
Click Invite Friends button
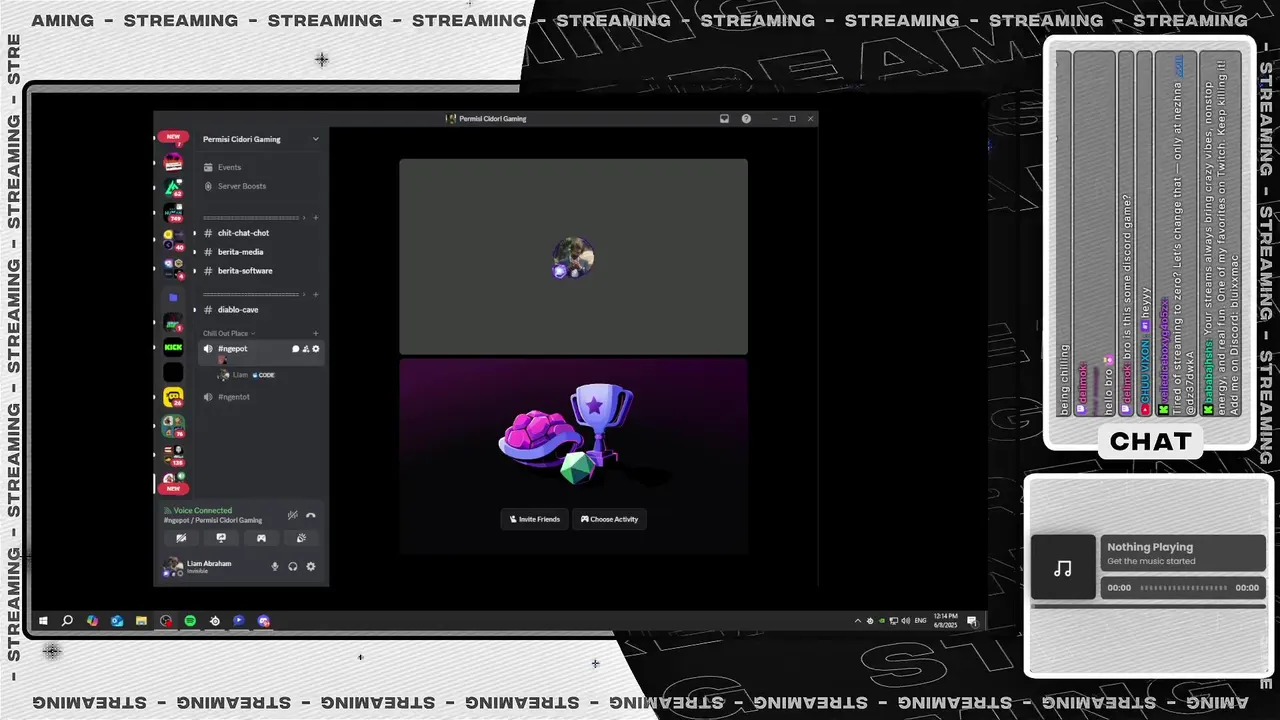click(x=535, y=519)
